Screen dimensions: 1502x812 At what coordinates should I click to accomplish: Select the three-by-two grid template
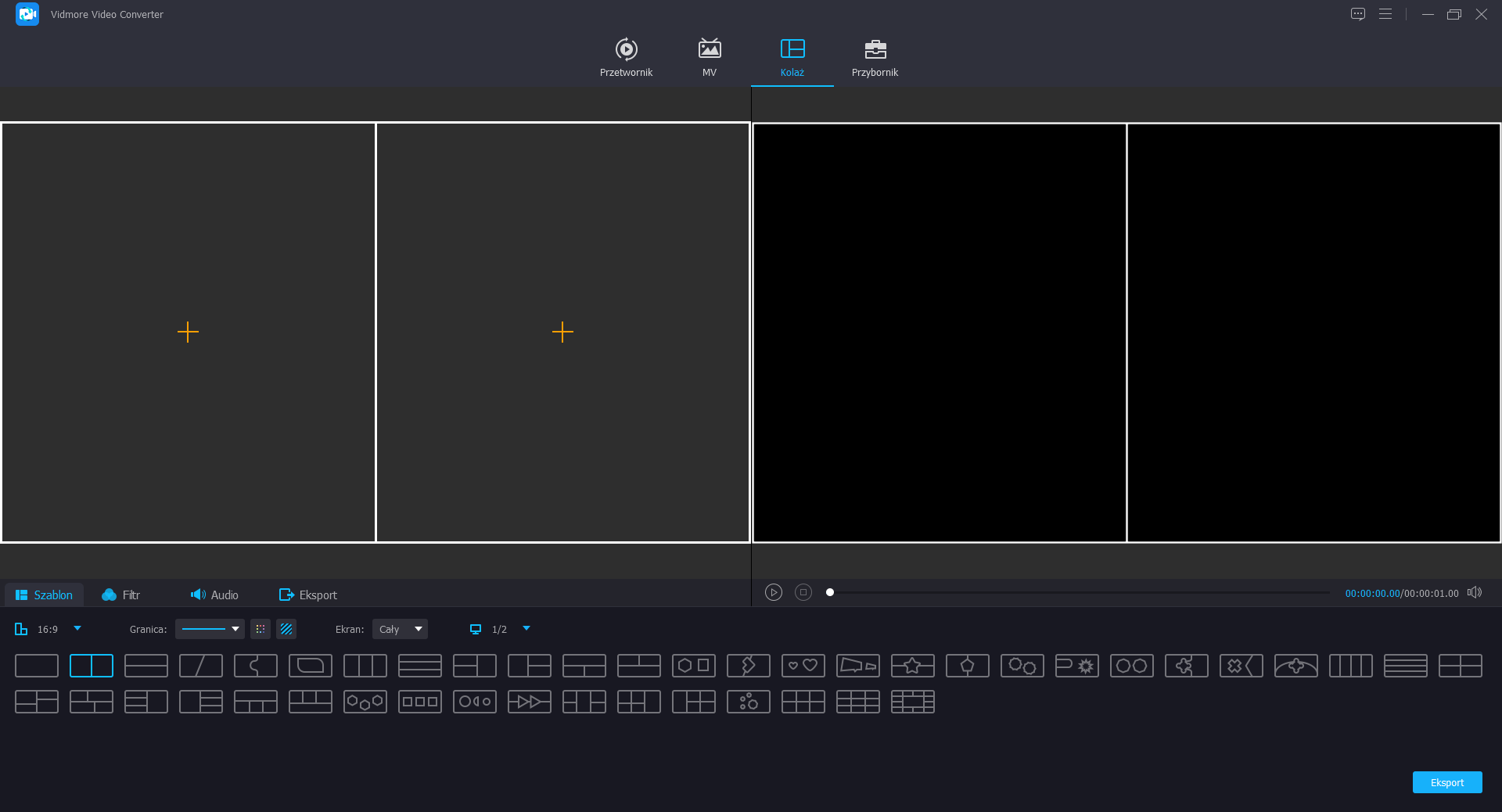(803, 702)
